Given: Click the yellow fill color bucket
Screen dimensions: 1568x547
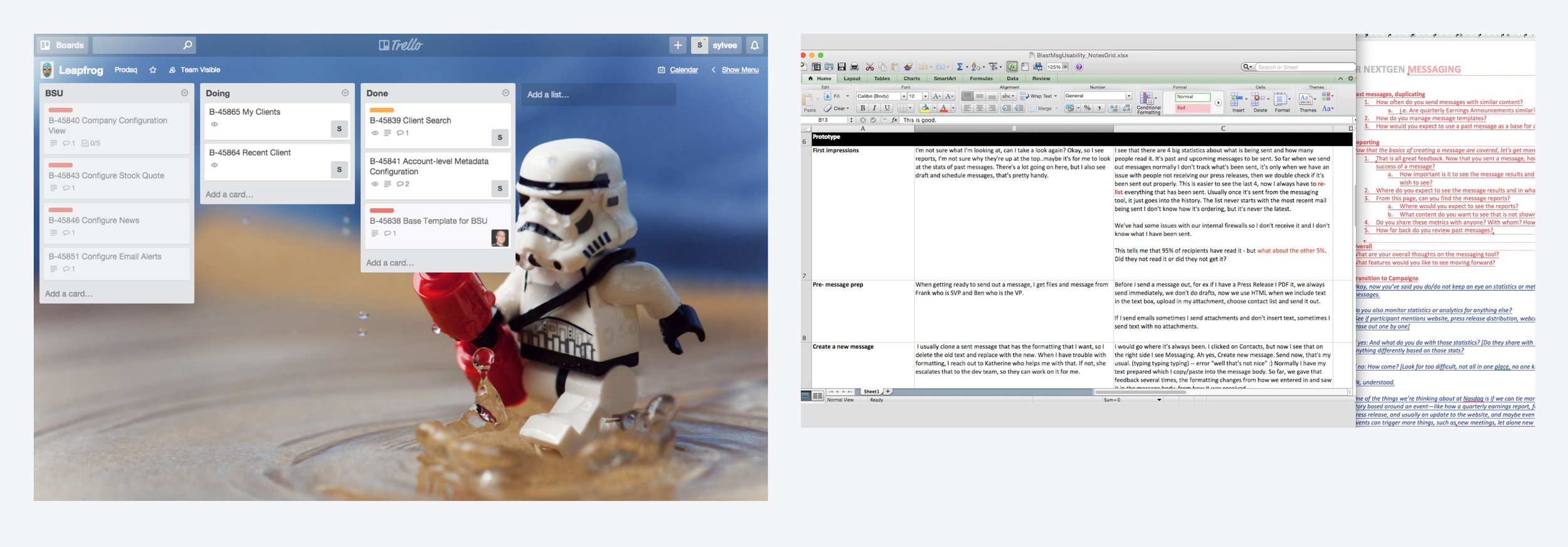Looking at the screenshot, I should coord(925,108).
